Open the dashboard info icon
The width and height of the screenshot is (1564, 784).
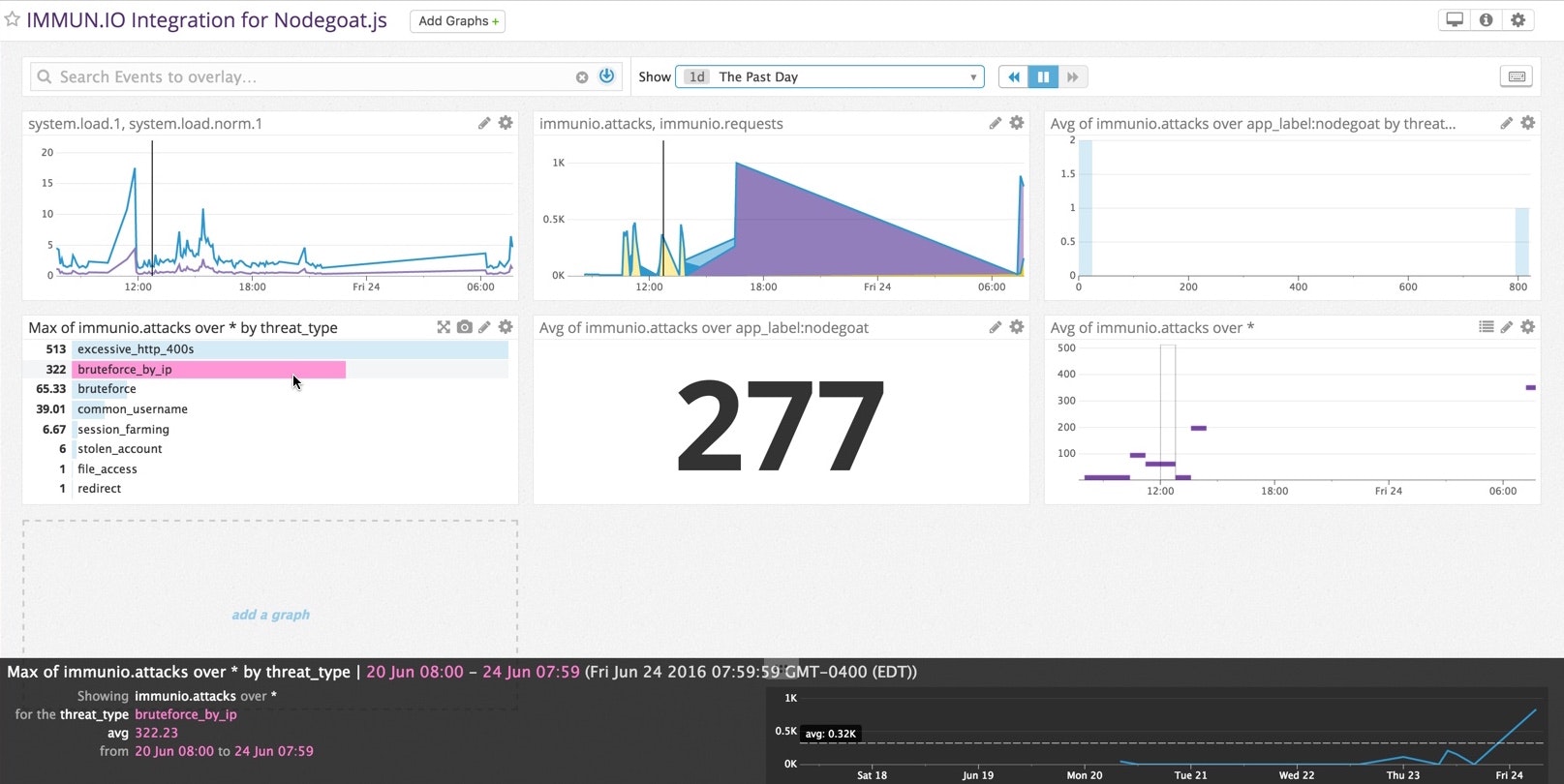click(1486, 20)
